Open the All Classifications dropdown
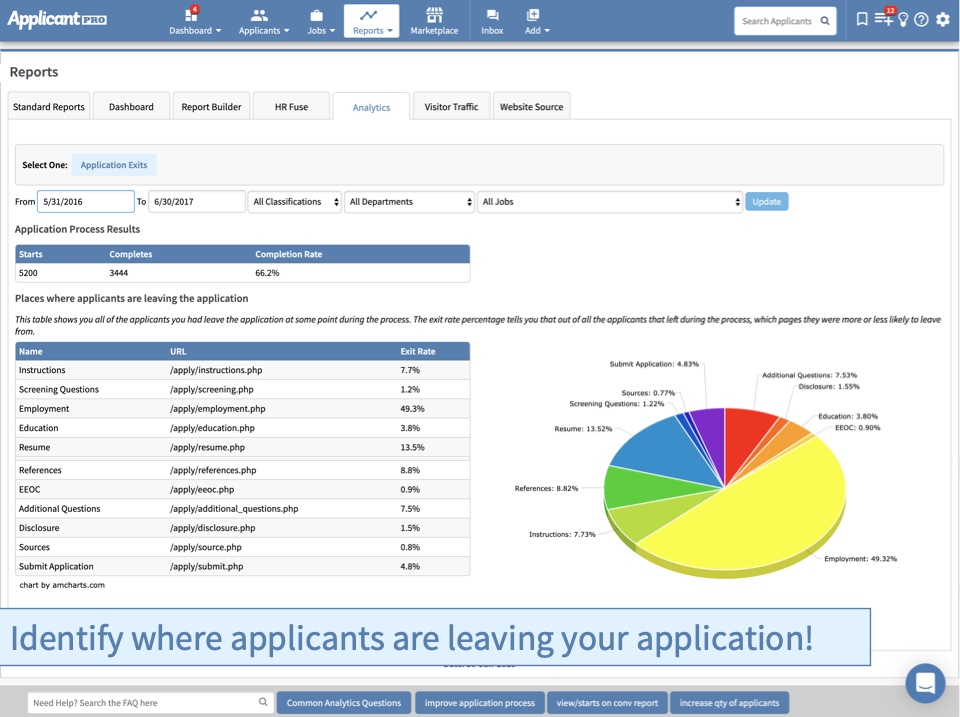This screenshot has width=960, height=717. 294,201
